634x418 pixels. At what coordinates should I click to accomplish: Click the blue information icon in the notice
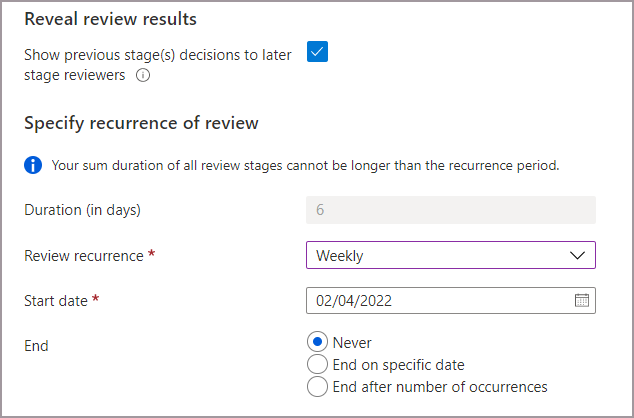[x=33, y=165]
